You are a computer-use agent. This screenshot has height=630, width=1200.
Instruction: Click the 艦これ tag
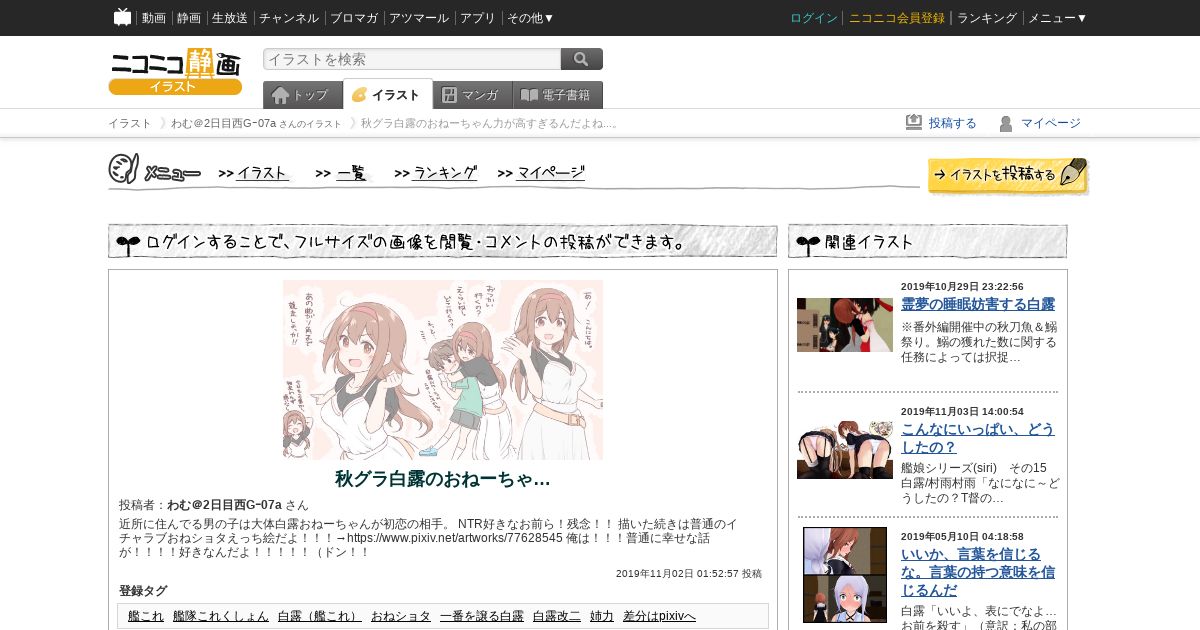pos(146,616)
